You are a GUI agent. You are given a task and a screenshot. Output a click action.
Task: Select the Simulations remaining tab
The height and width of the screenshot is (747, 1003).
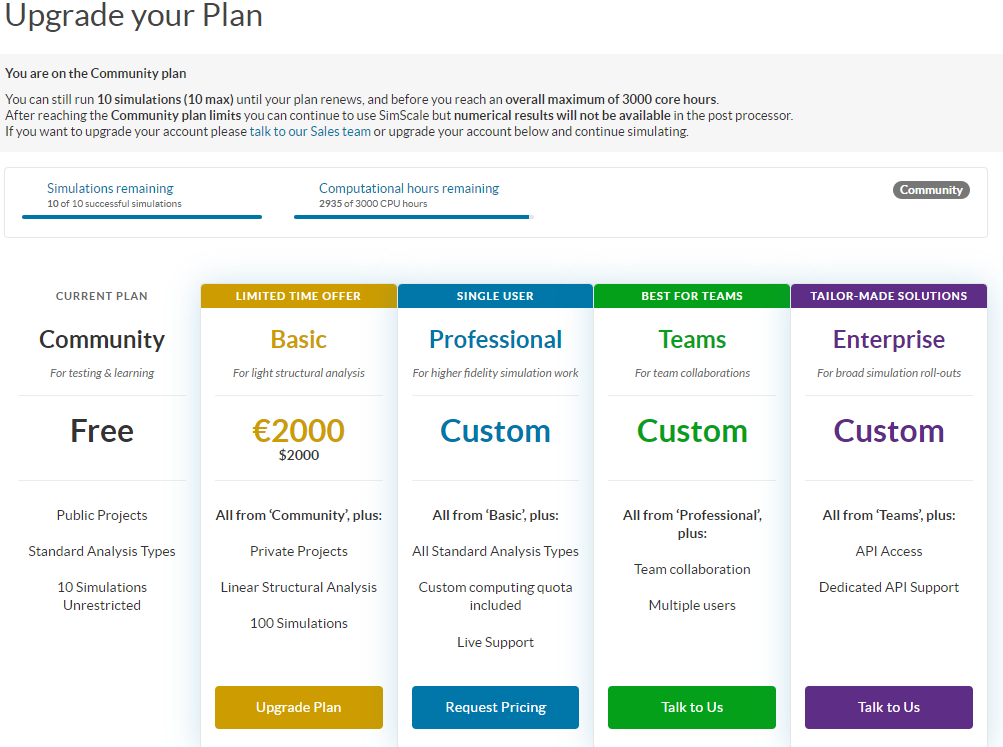(x=110, y=188)
